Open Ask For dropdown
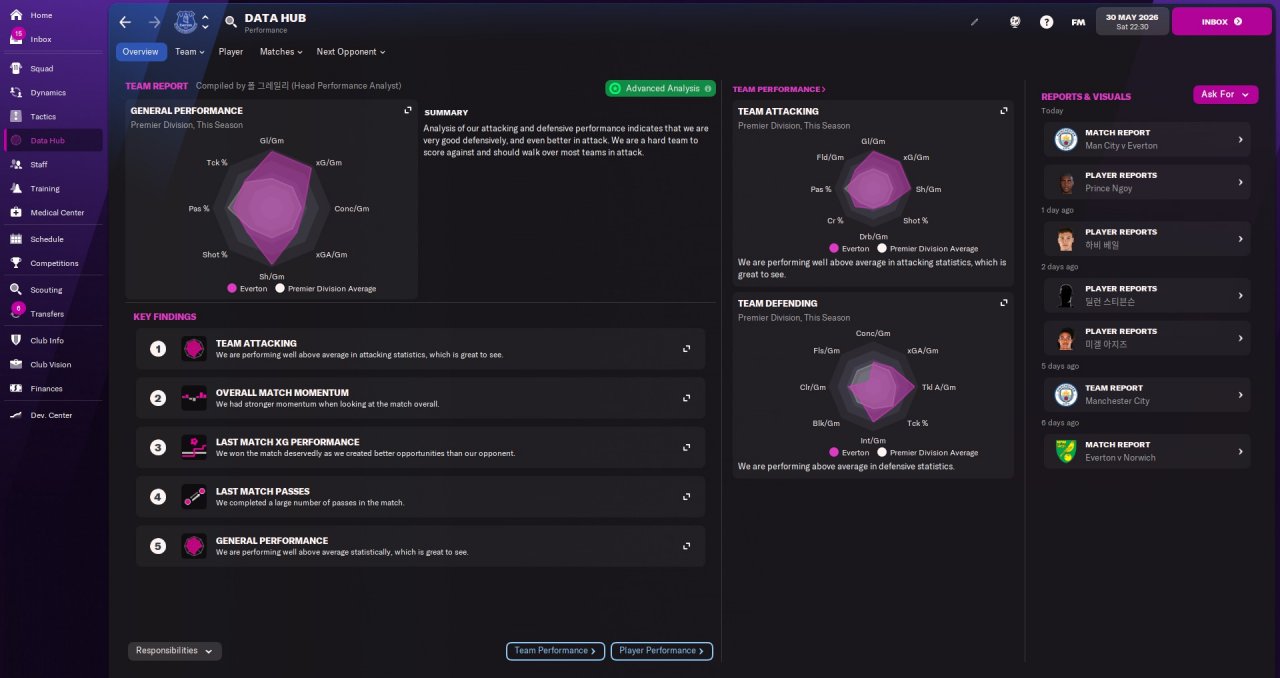Viewport: 1280px width, 678px height. click(1225, 94)
